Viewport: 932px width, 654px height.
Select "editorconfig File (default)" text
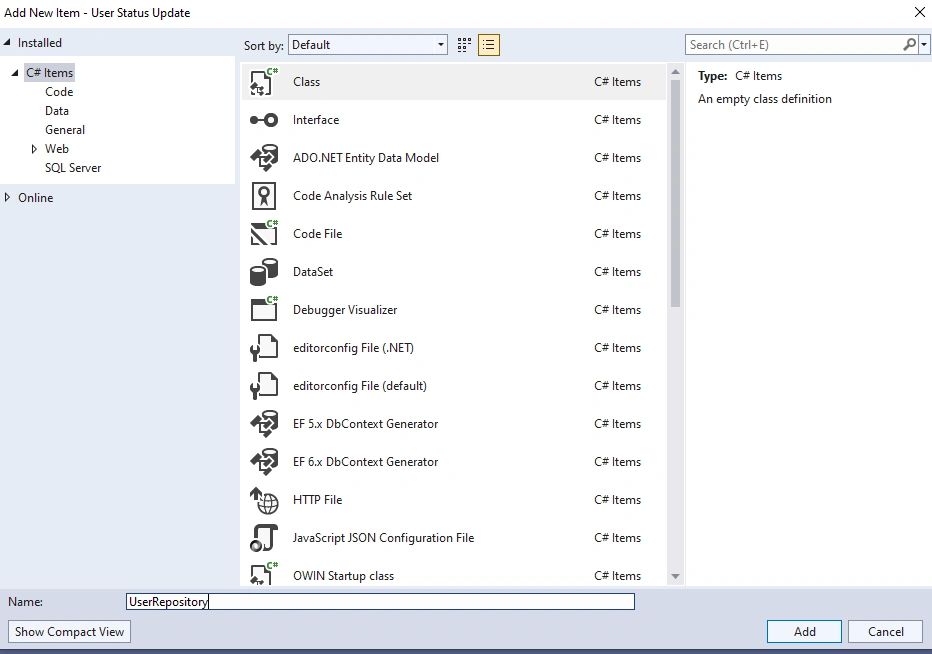[x=360, y=386]
